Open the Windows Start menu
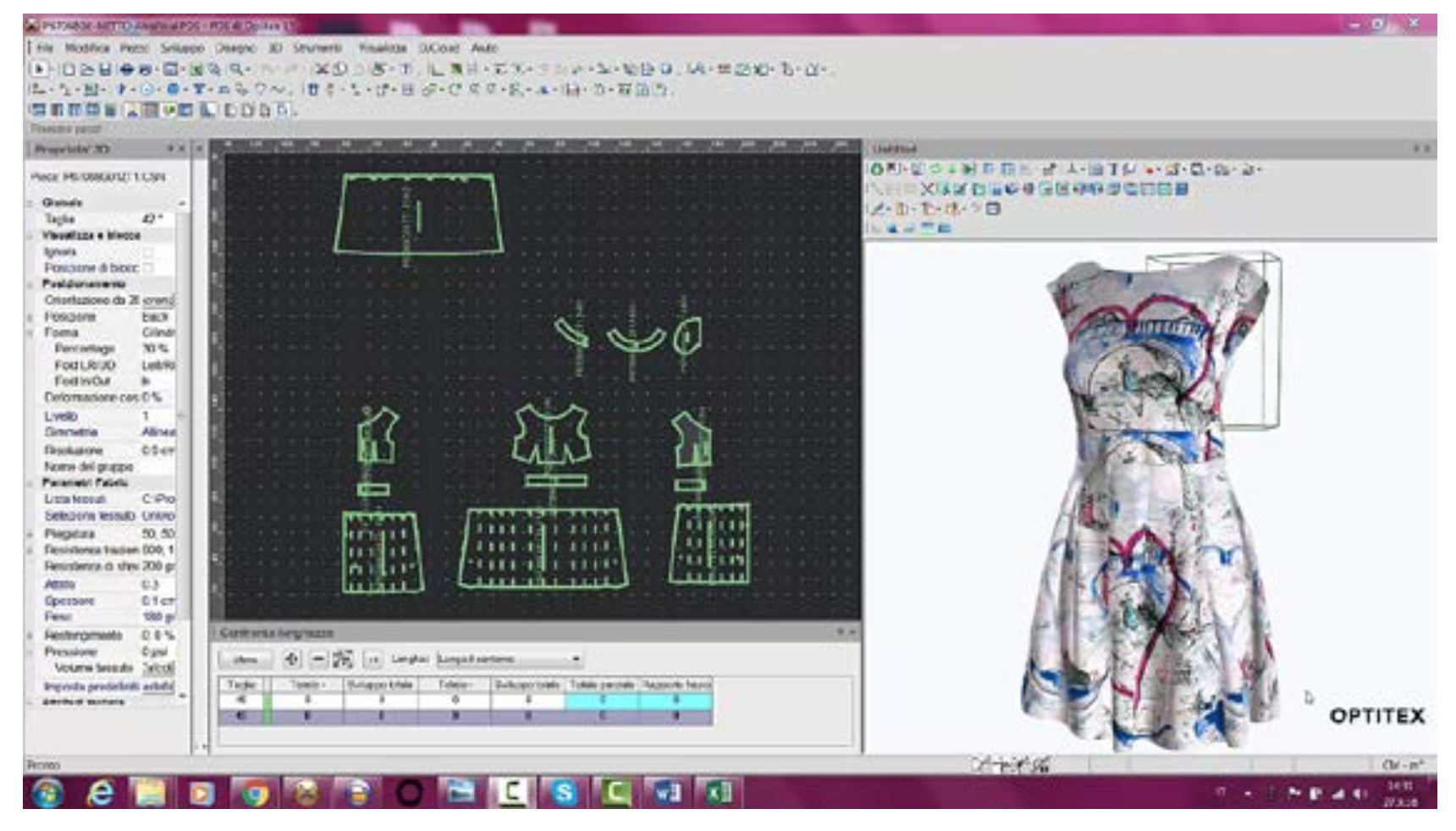Screen dimensions: 1456x831 tap(48, 793)
